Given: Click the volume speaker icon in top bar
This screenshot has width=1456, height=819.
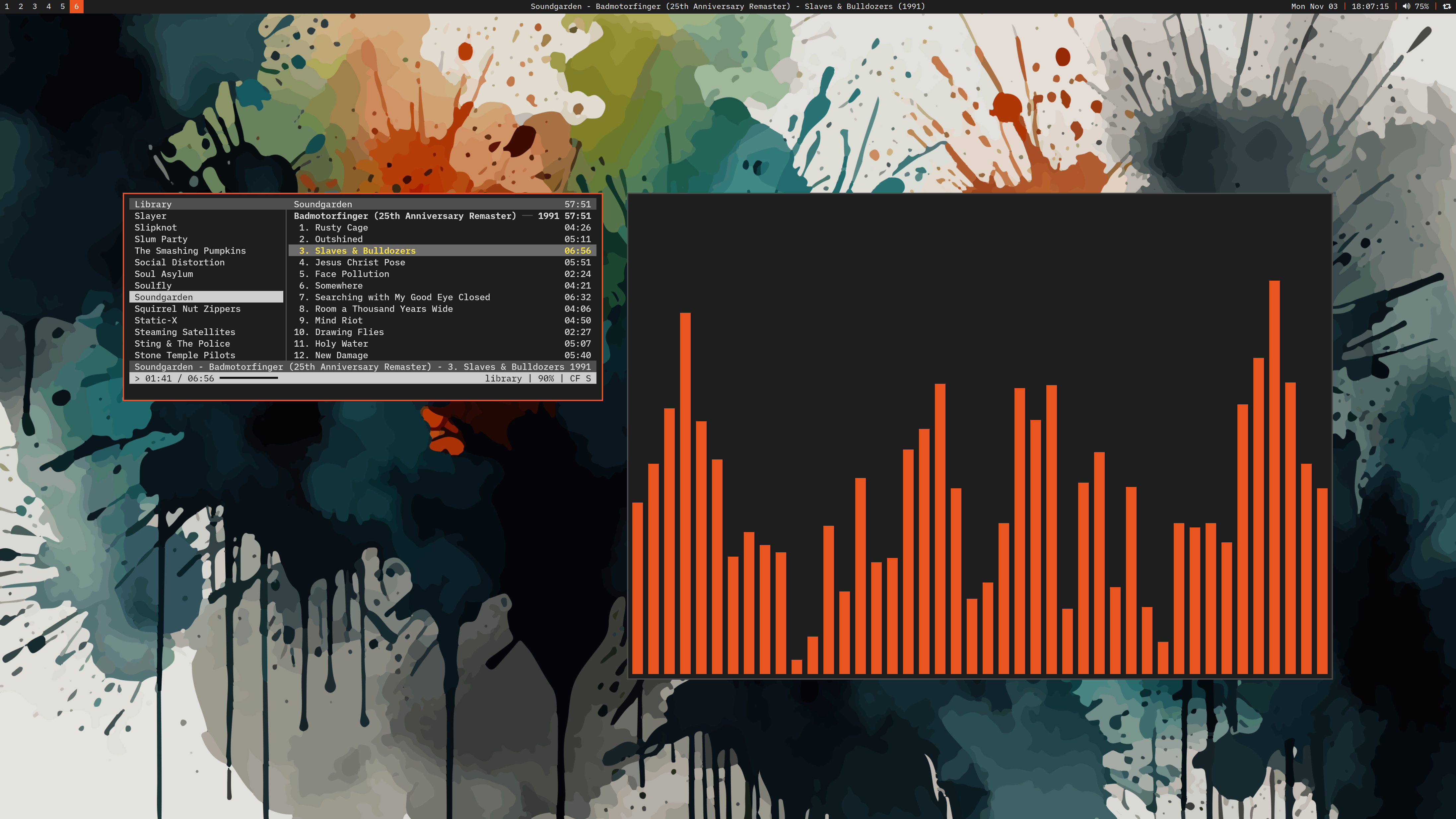Looking at the screenshot, I should tap(1406, 6).
